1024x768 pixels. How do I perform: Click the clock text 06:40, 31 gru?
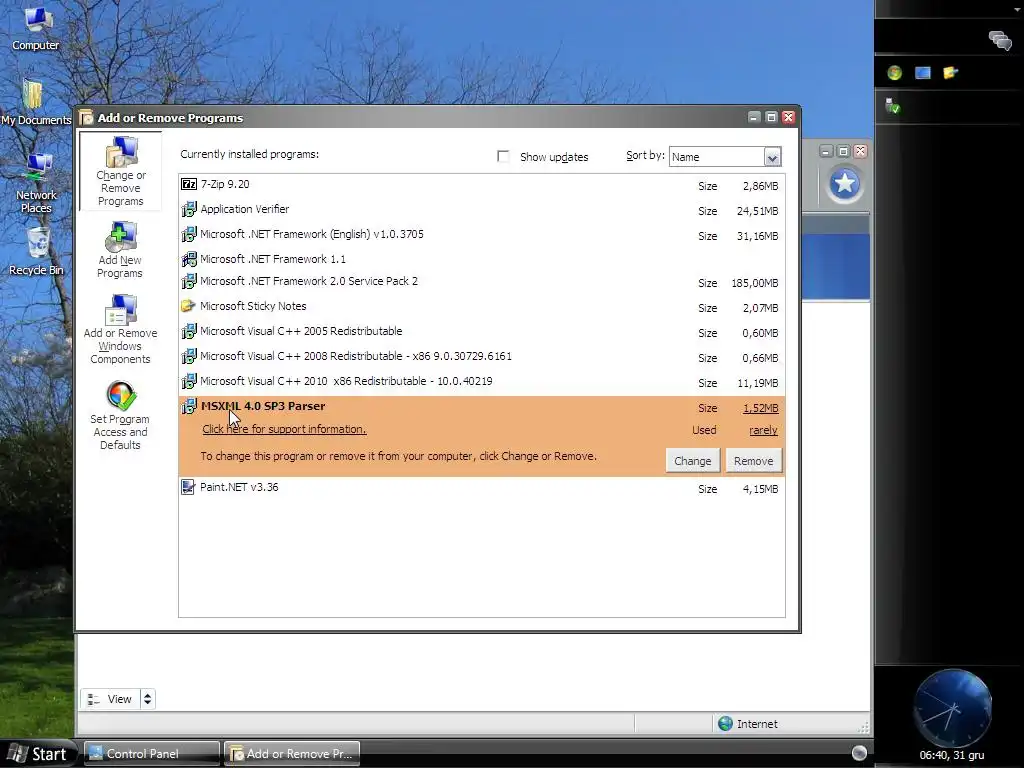point(952,756)
